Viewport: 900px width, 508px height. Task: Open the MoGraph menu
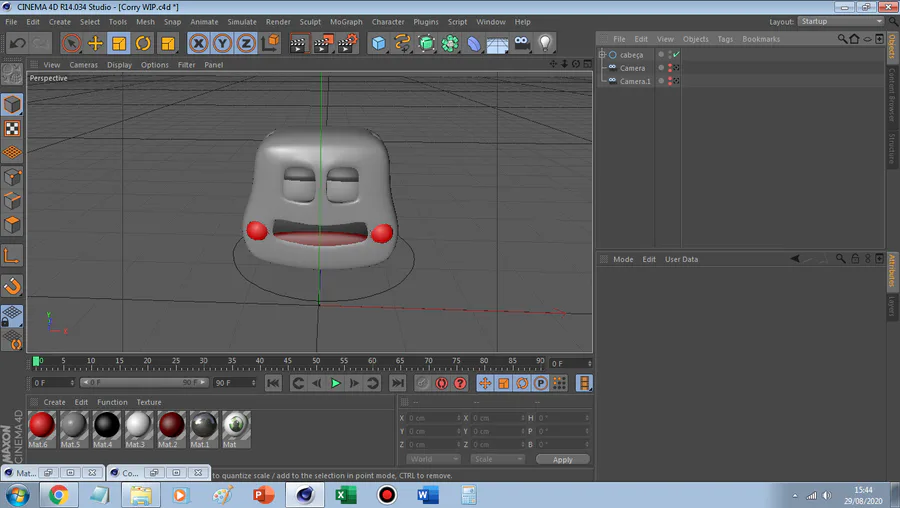point(346,21)
